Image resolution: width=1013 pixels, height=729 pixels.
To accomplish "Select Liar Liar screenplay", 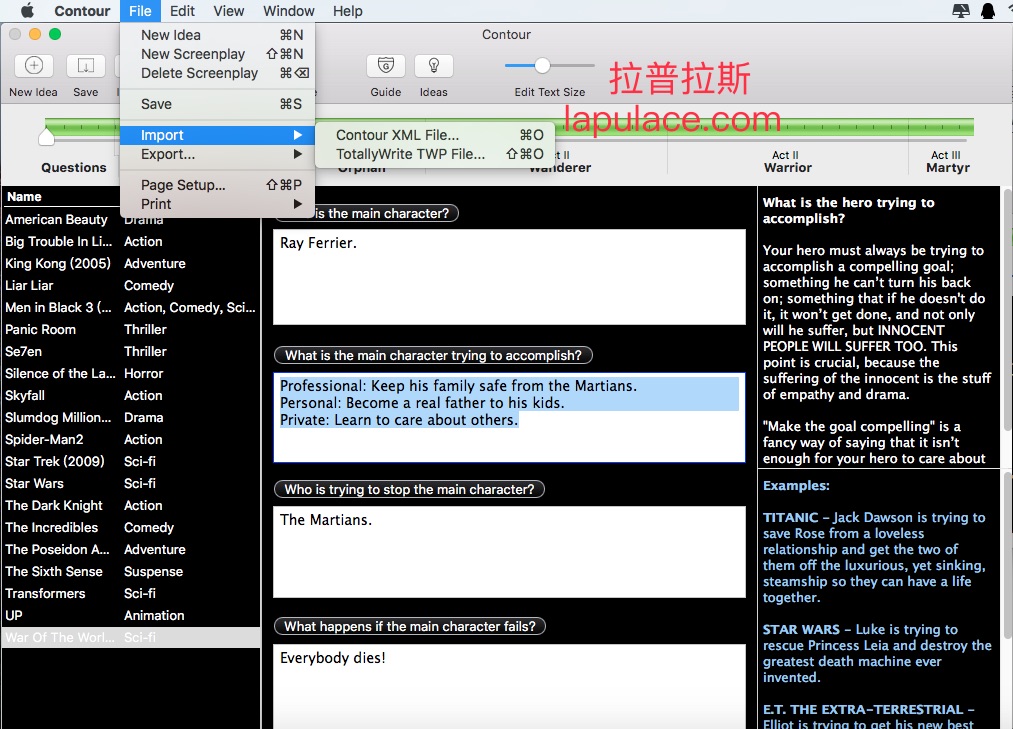I will 131,286.
